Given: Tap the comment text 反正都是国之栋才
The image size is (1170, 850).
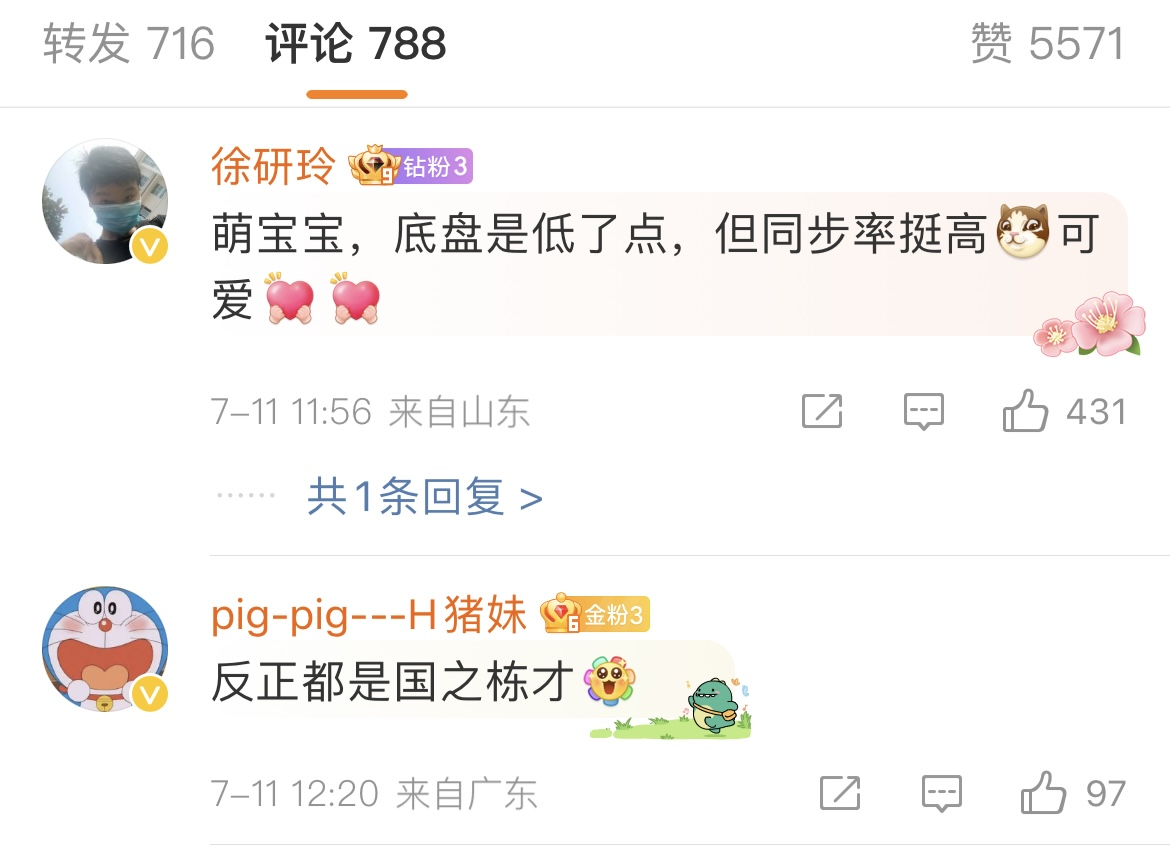Looking at the screenshot, I should point(392,682).
